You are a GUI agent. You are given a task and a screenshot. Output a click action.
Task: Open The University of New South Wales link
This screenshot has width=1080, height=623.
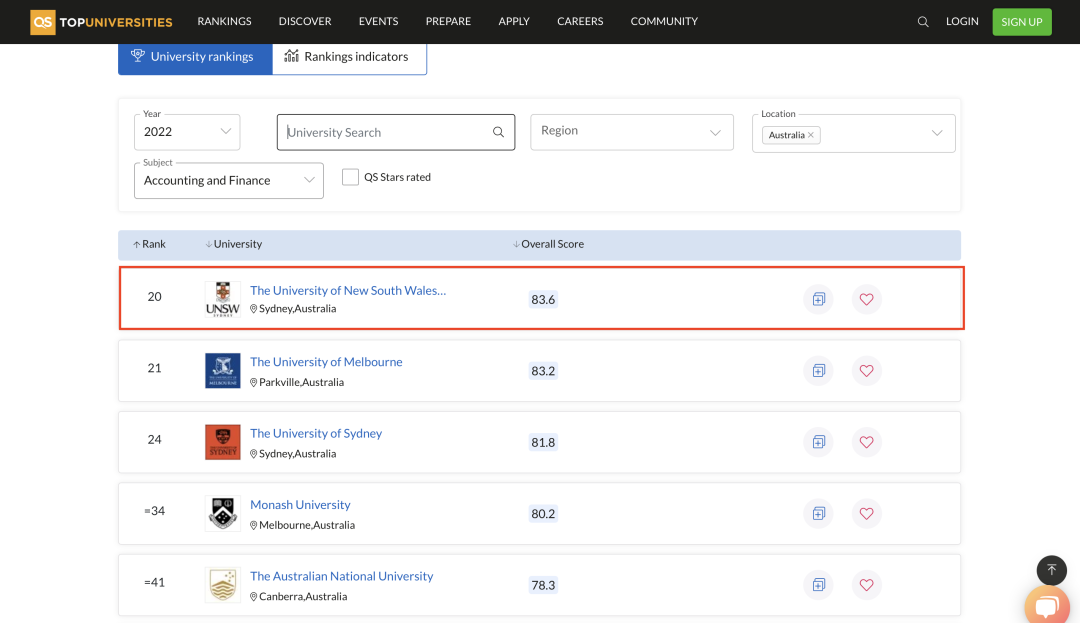pyautogui.click(x=348, y=291)
